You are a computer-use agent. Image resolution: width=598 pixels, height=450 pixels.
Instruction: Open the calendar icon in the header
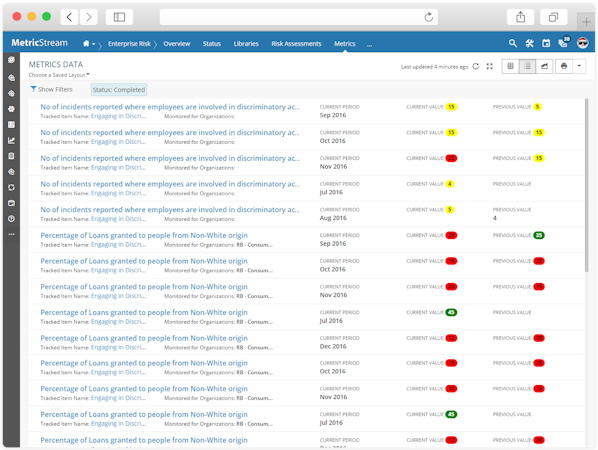pos(546,43)
